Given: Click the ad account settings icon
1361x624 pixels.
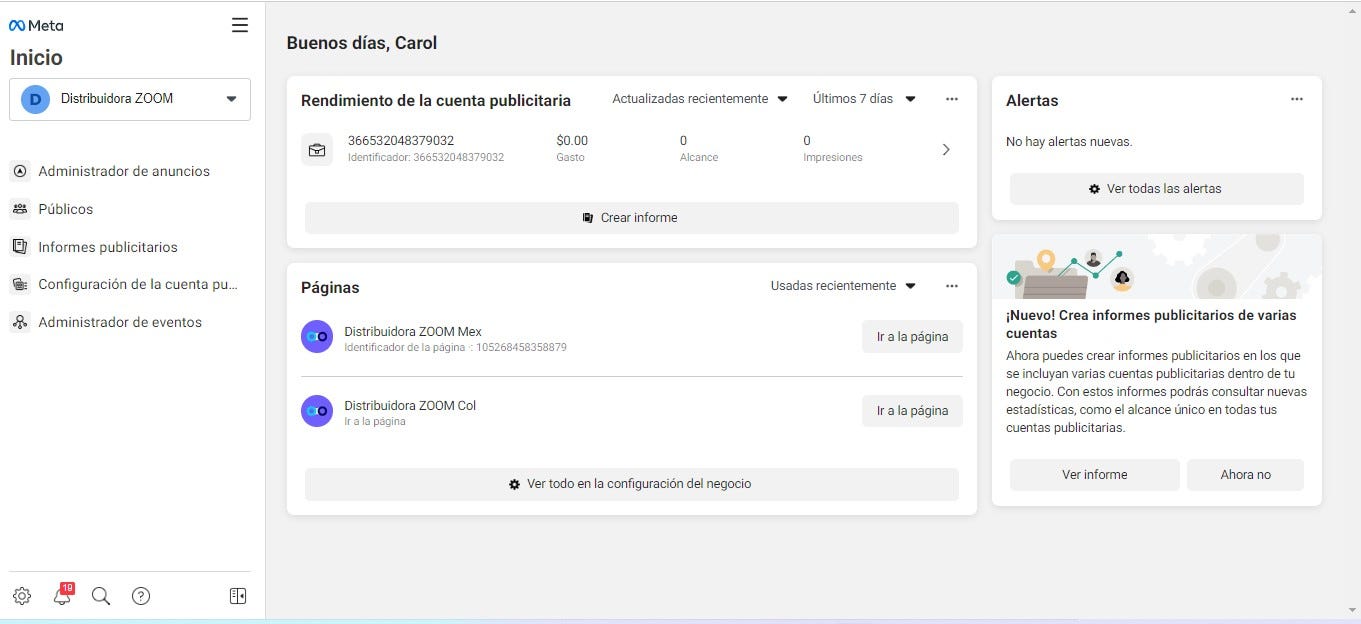Looking at the screenshot, I should tap(19, 285).
